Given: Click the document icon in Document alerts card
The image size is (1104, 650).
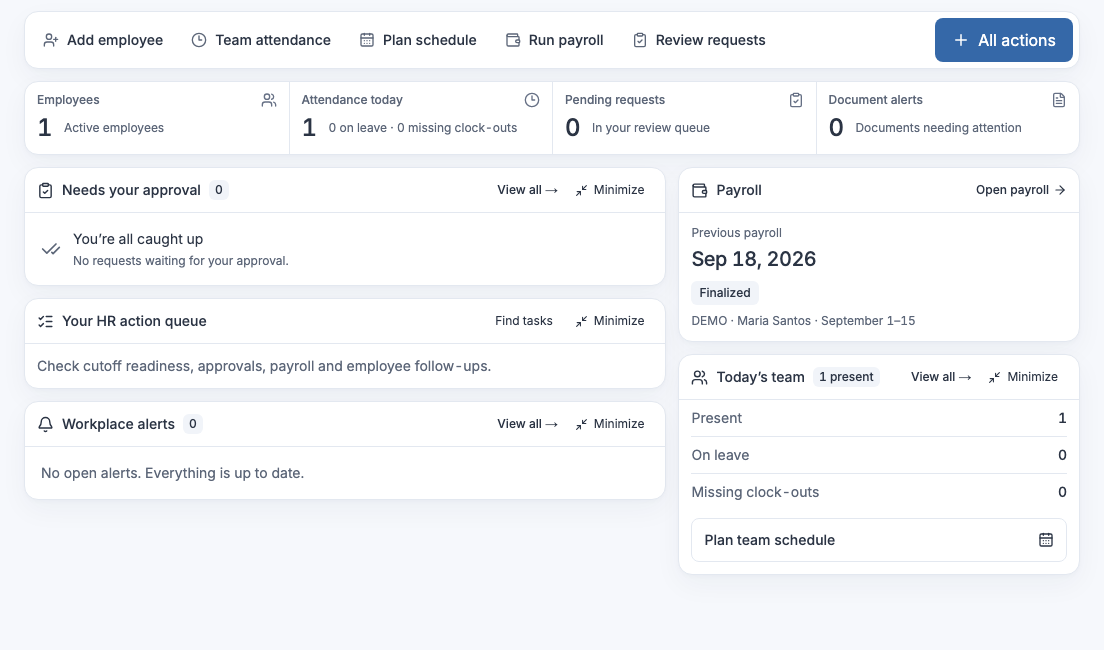Looking at the screenshot, I should 1059,100.
